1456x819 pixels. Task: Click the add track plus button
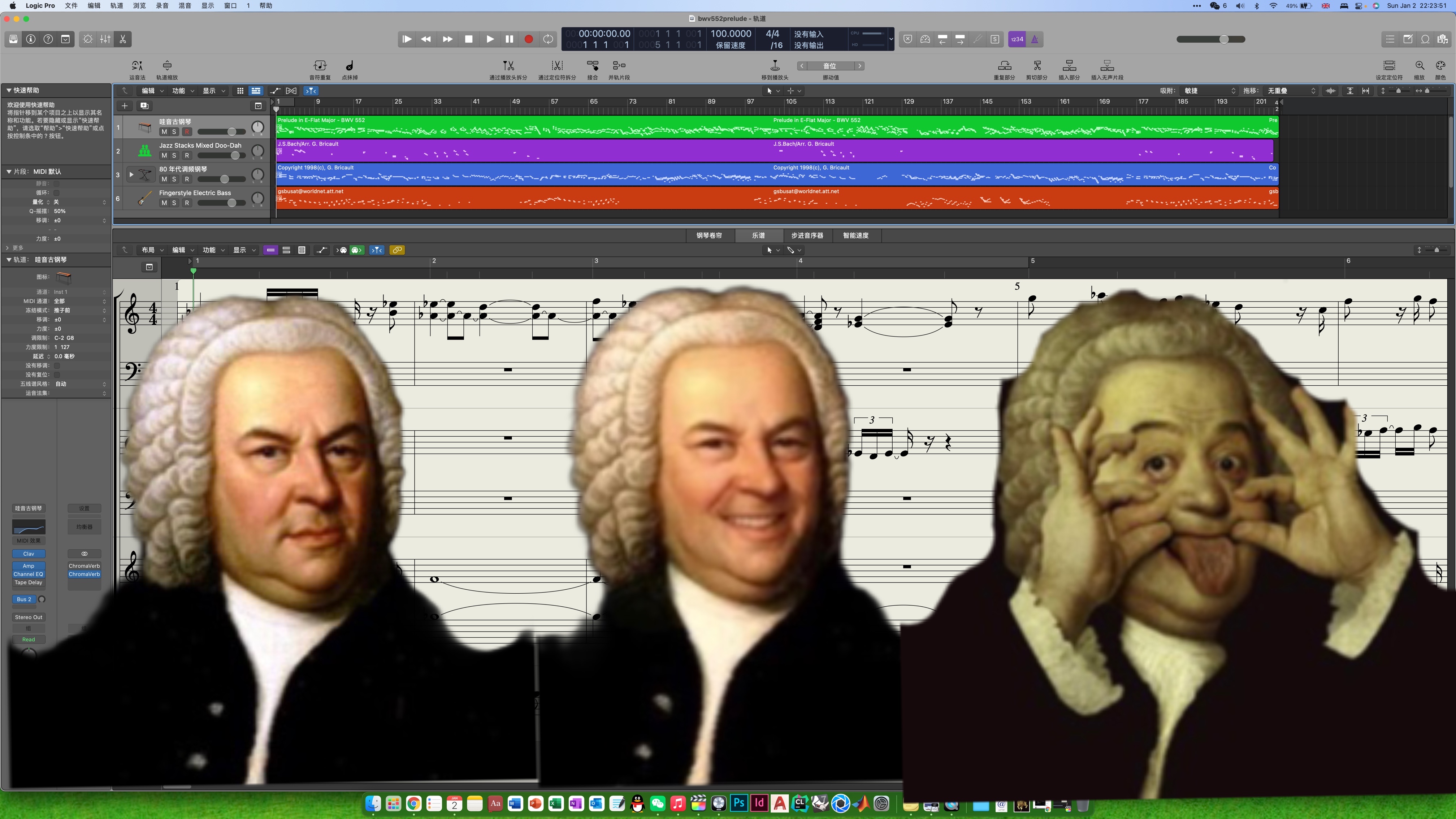(124, 106)
